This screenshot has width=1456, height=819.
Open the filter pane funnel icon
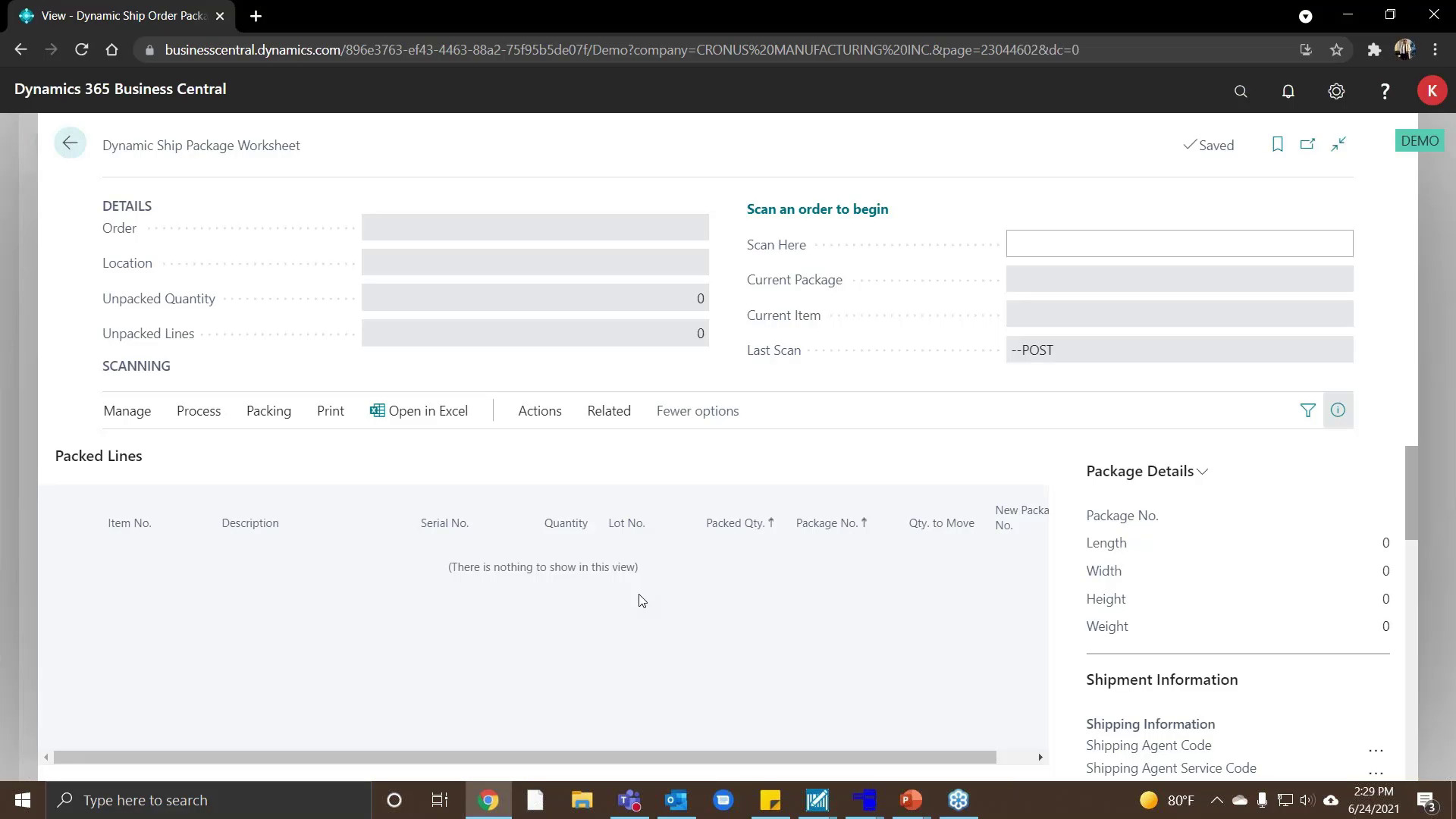pos(1308,410)
